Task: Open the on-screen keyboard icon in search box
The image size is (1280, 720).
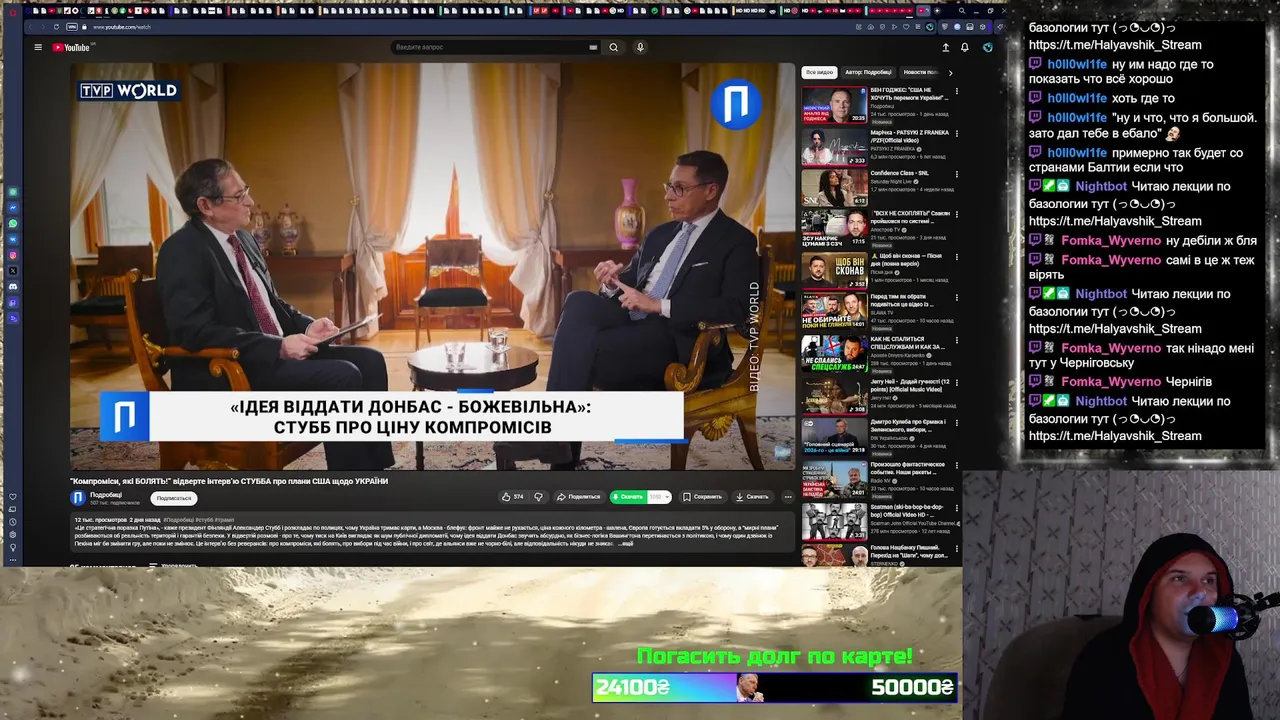Action: pyautogui.click(x=593, y=47)
